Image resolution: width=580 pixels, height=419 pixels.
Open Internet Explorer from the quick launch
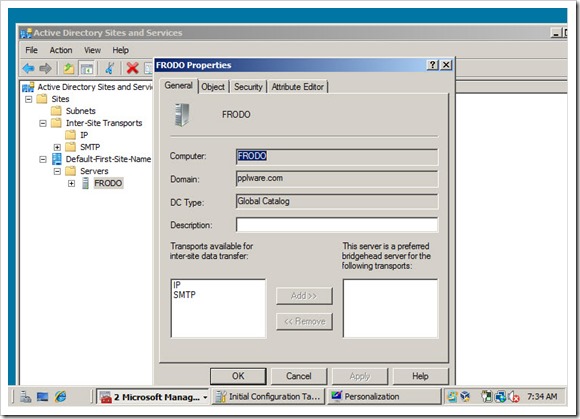60,397
